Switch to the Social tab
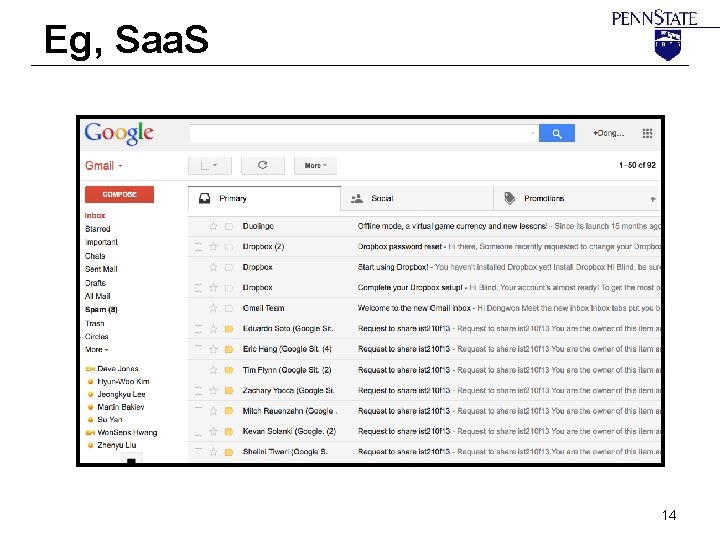The width and height of the screenshot is (720, 540). (x=417, y=198)
